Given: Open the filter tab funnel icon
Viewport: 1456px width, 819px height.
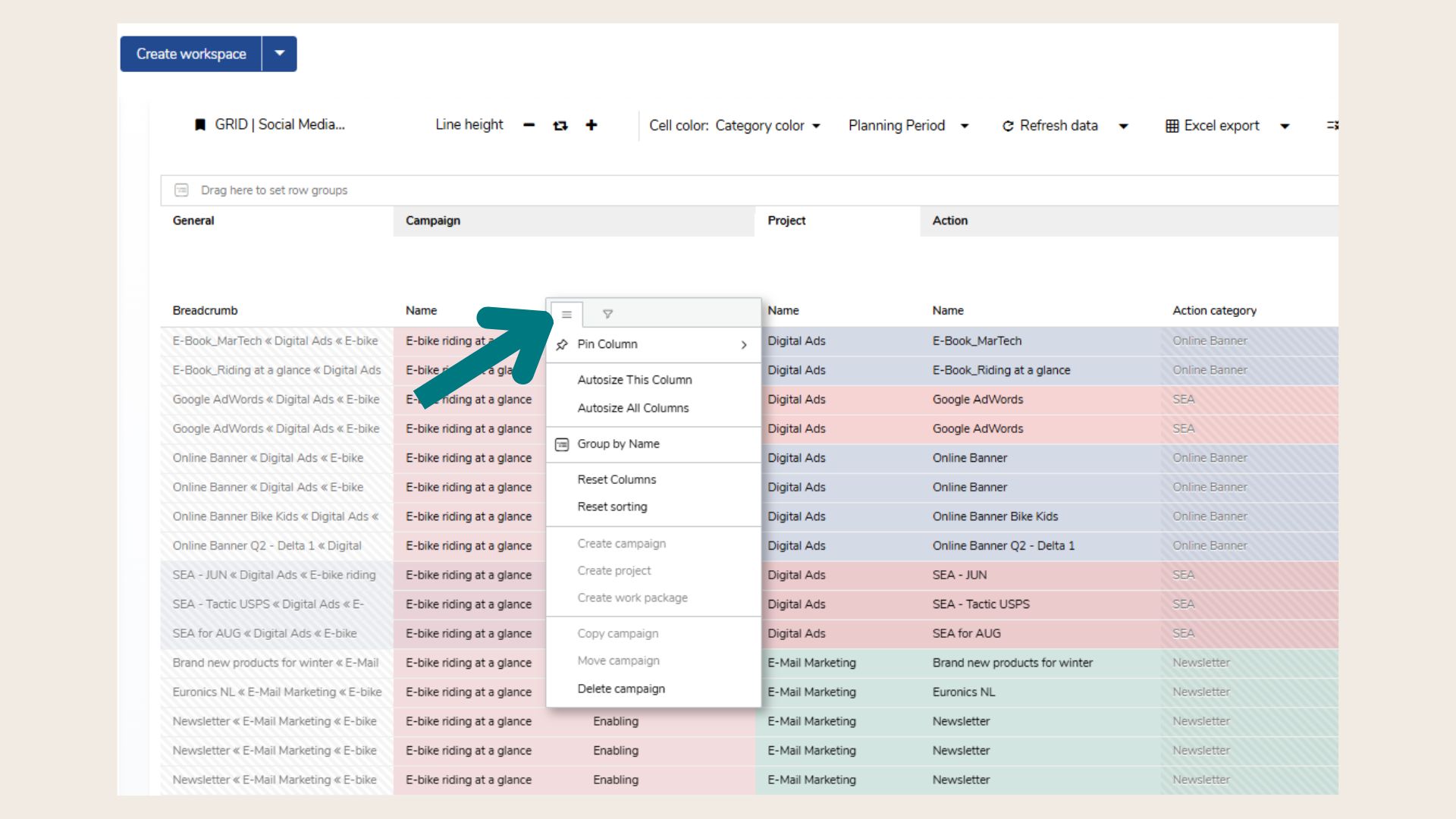Looking at the screenshot, I should pos(607,314).
